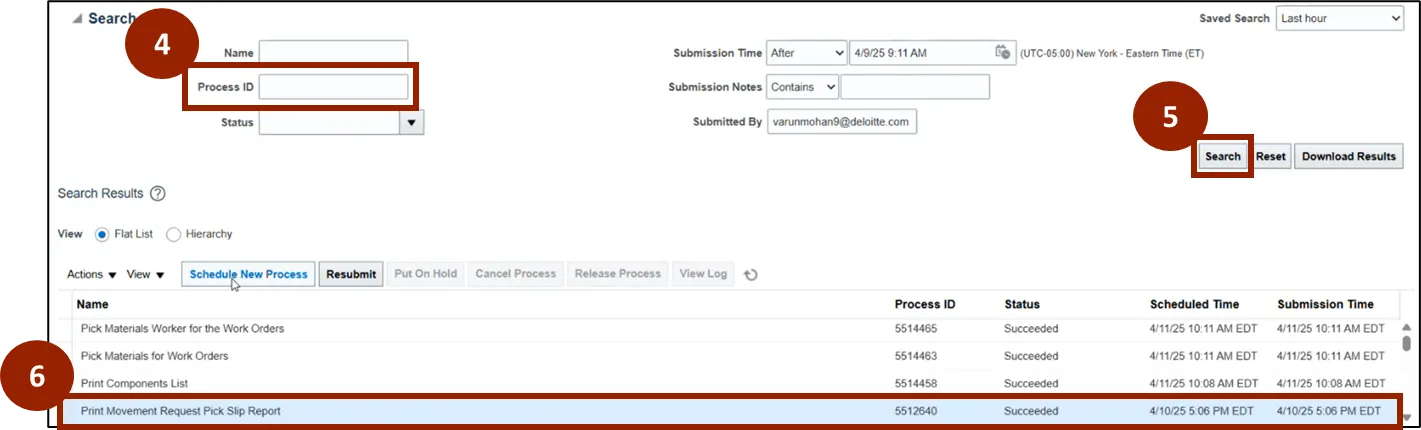Click the Submitted By email field

[x=842, y=122]
